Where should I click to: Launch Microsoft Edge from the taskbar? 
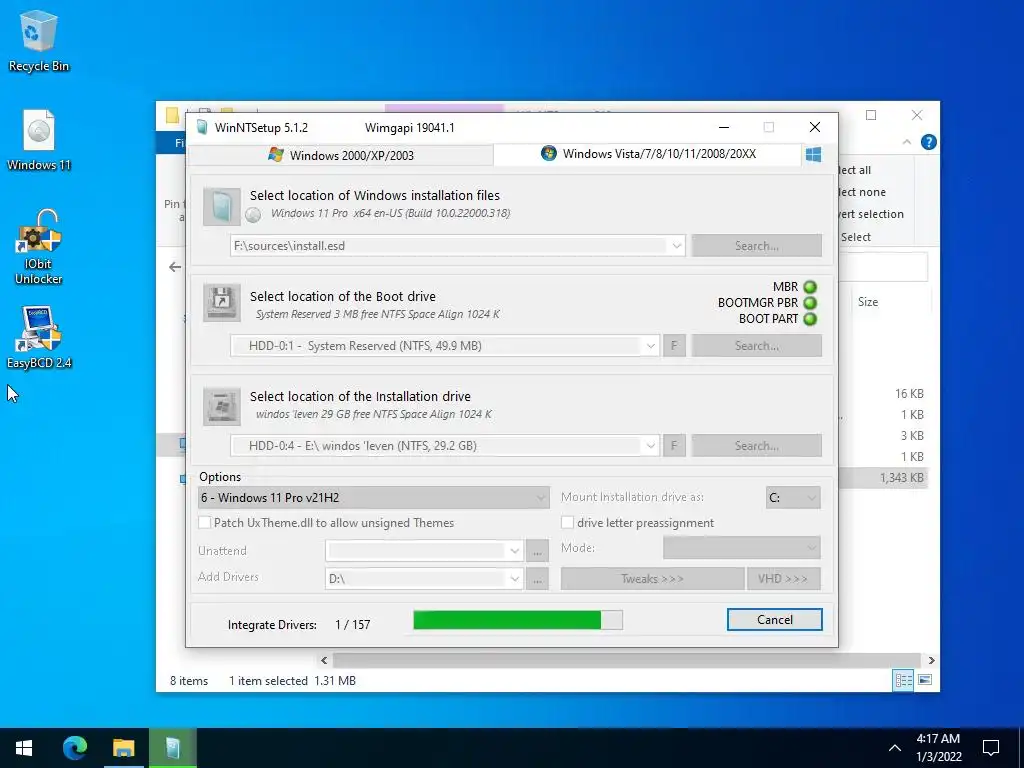pos(74,748)
